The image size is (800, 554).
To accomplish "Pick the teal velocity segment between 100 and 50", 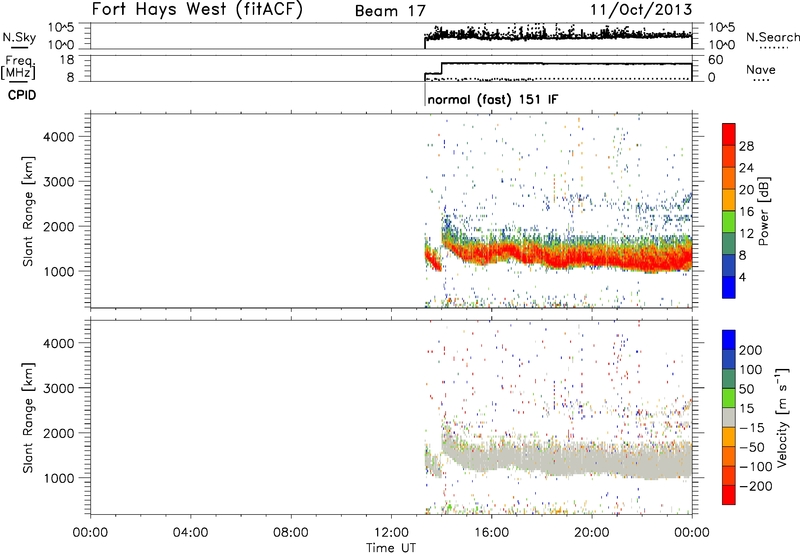I will tap(729, 379).
